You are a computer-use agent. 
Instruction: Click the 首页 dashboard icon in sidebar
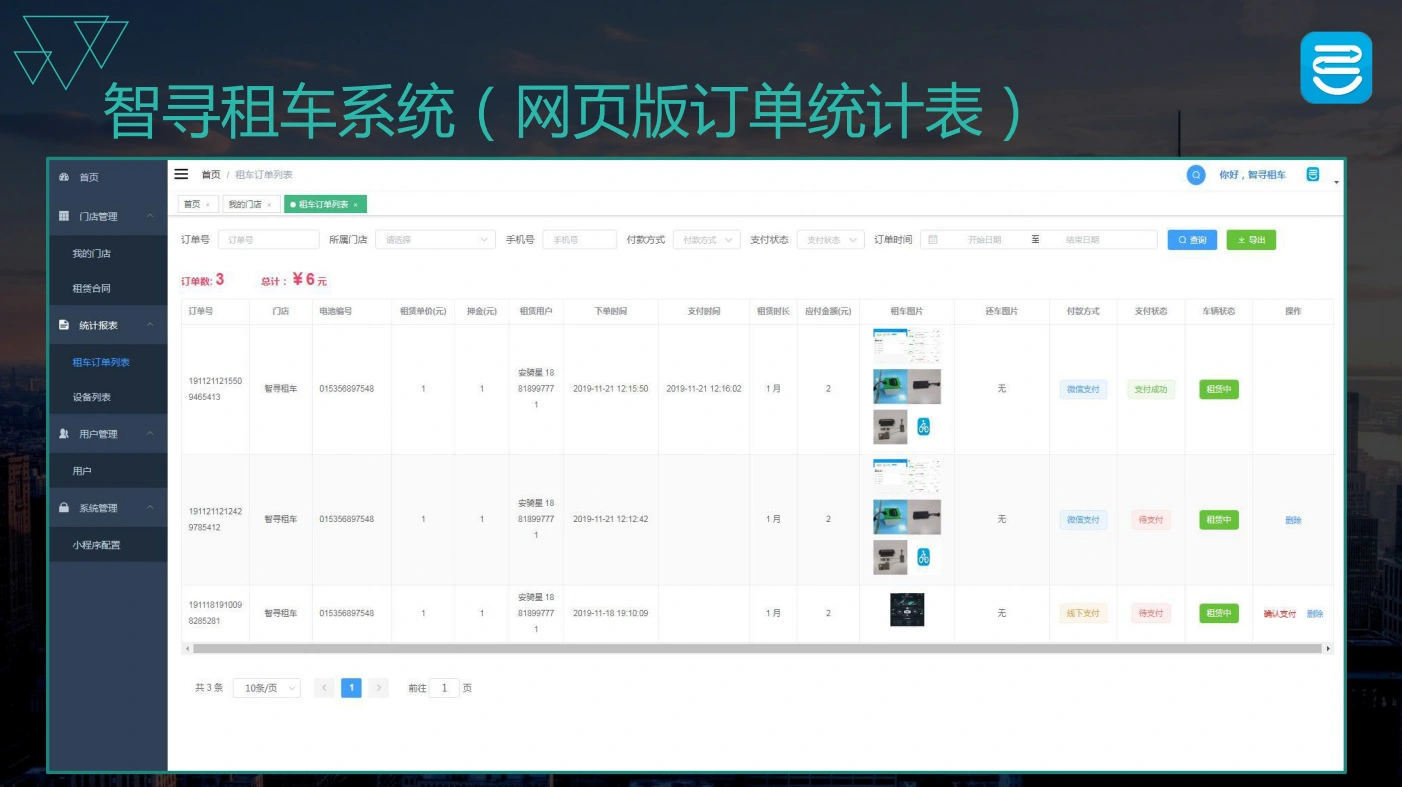(64, 177)
